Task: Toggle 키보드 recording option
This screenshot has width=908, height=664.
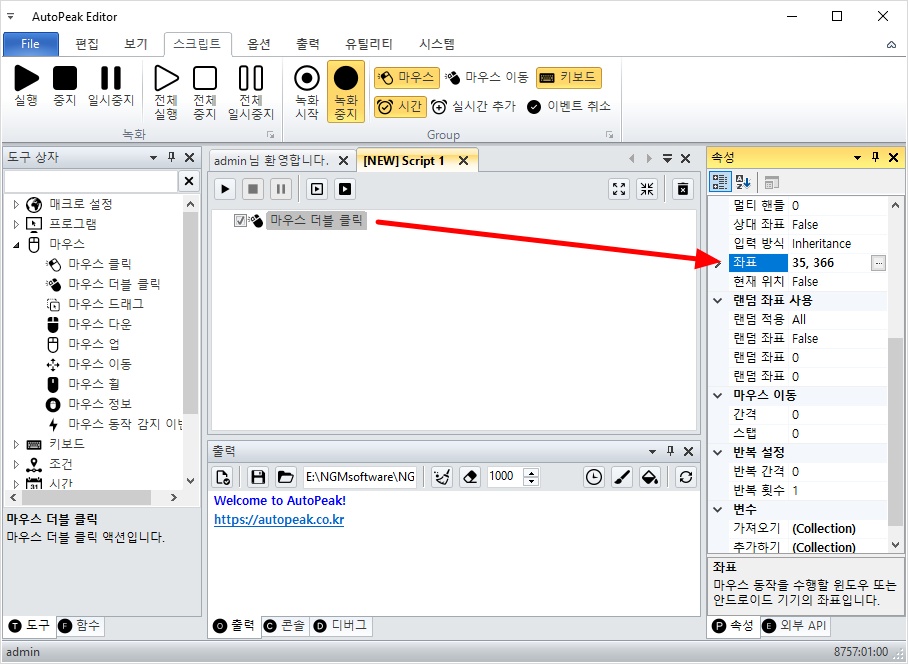Action: [569, 78]
